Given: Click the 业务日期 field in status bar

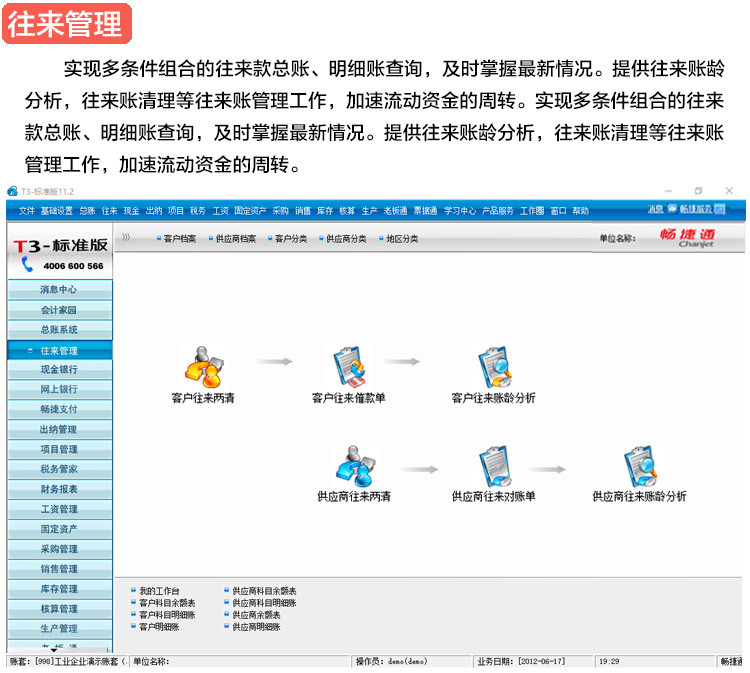Looking at the screenshot, I should pos(533,662).
